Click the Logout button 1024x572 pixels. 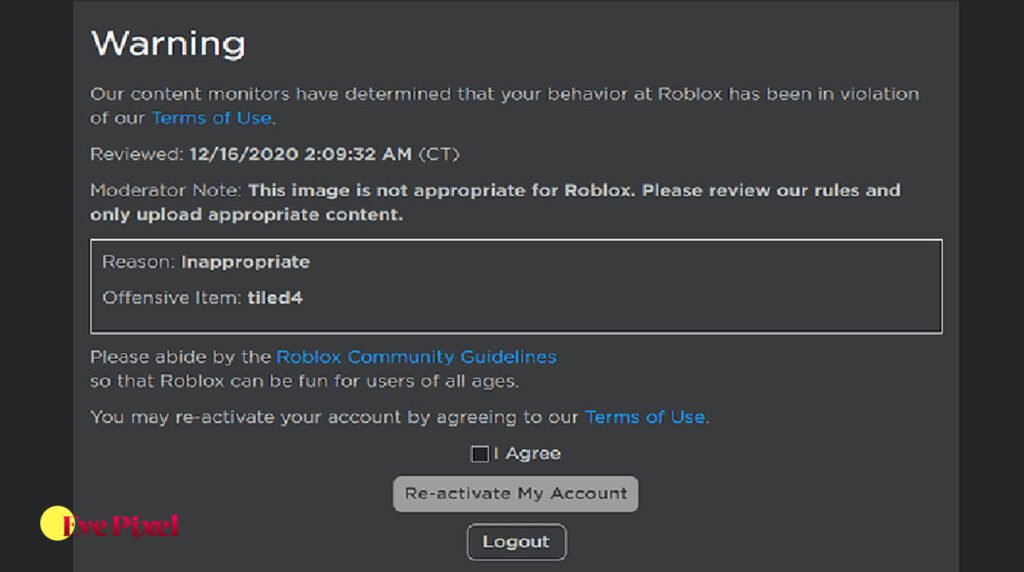click(516, 542)
